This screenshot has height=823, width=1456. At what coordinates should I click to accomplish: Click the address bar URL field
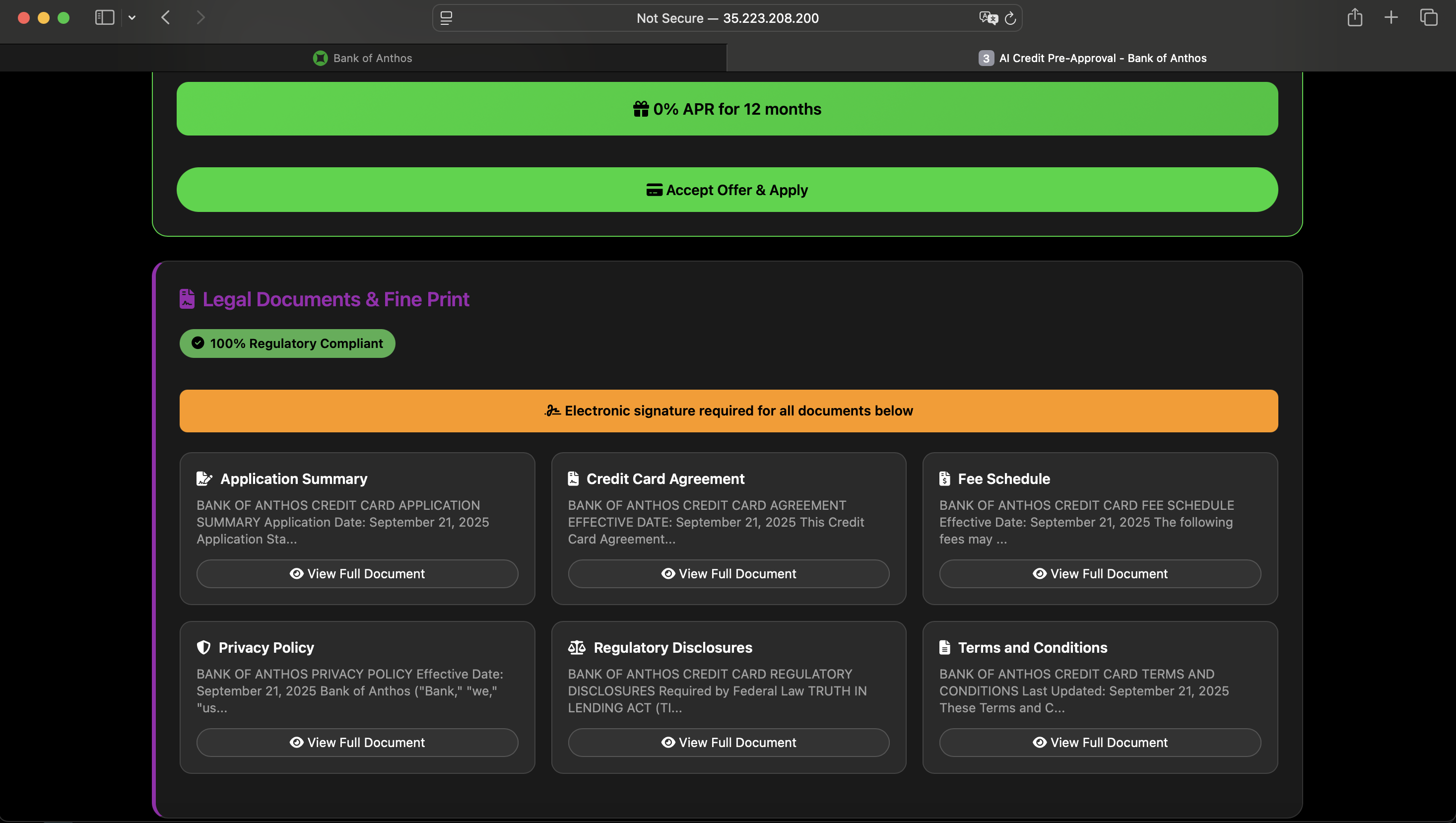point(727,18)
